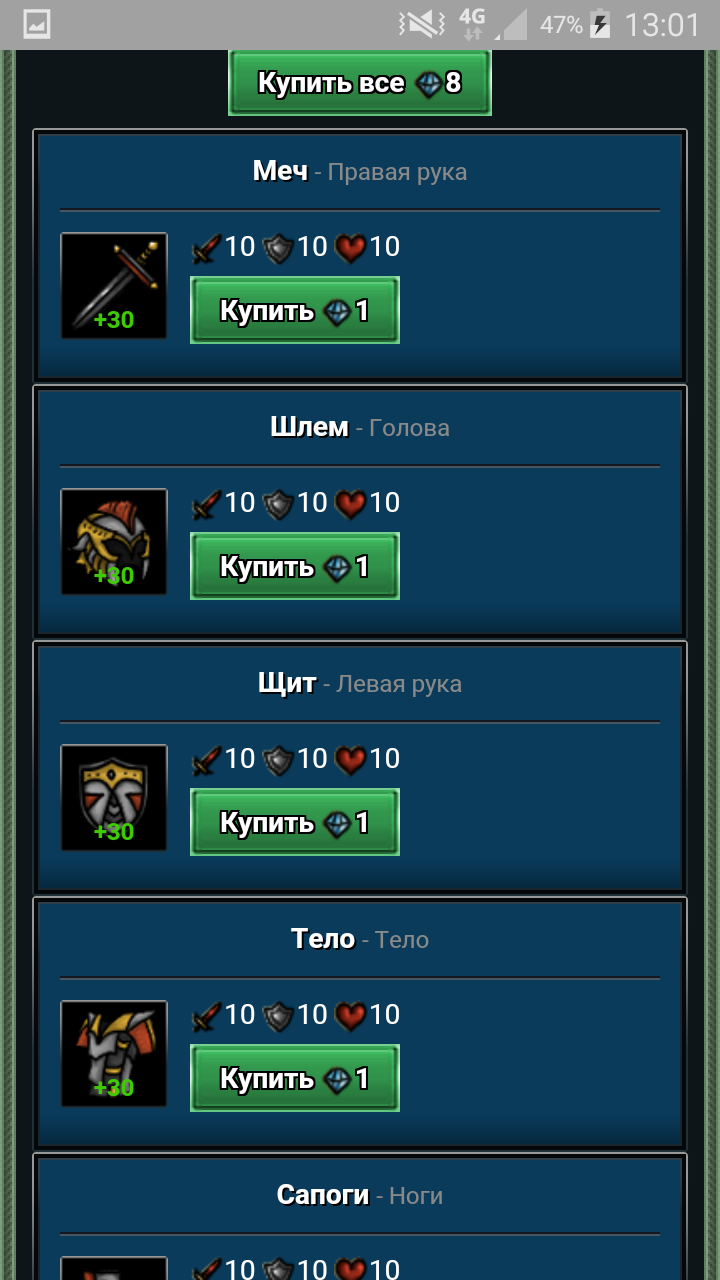Click the heart health icon in Меч stats
The height and width of the screenshot is (1280, 720).
click(350, 248)
